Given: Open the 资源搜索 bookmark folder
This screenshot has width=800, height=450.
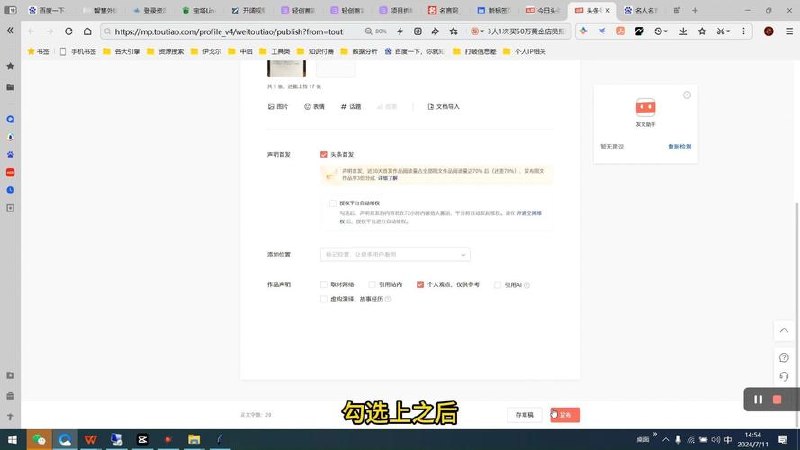Looking at the screenshot, I should click(x=165, y=52).
